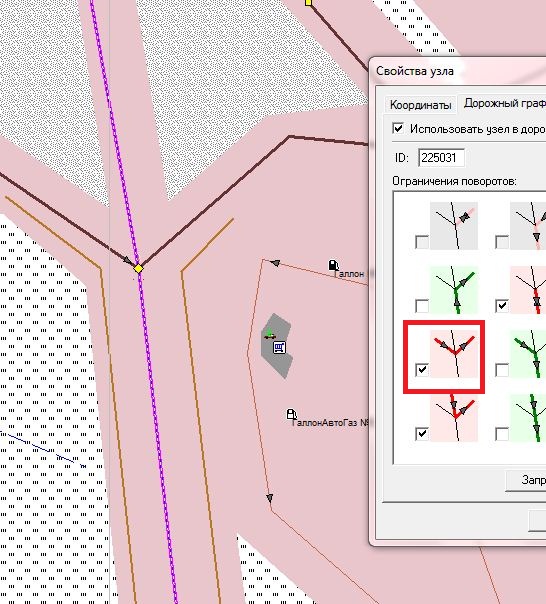
Task: Click the gray building polygon on map
Action: click(x=277, y=346)
